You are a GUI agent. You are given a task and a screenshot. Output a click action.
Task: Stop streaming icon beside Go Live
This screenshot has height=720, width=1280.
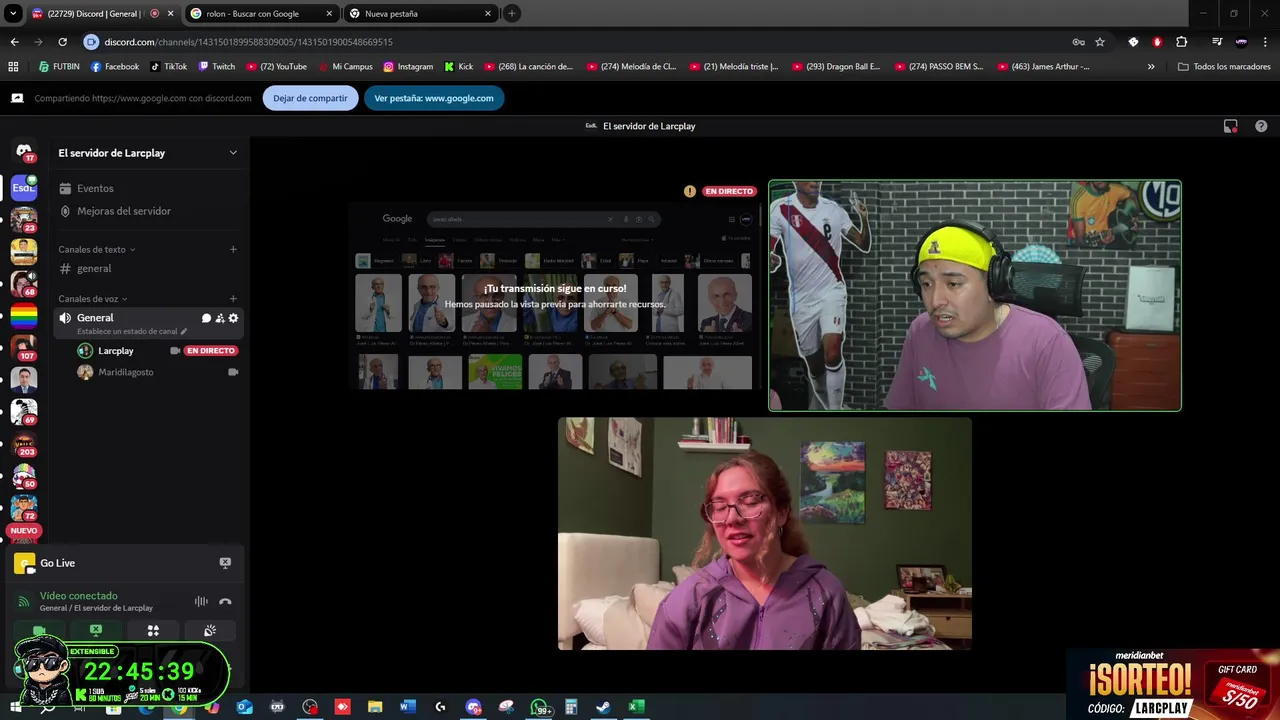pyautogui.click(x=225, y=563)
